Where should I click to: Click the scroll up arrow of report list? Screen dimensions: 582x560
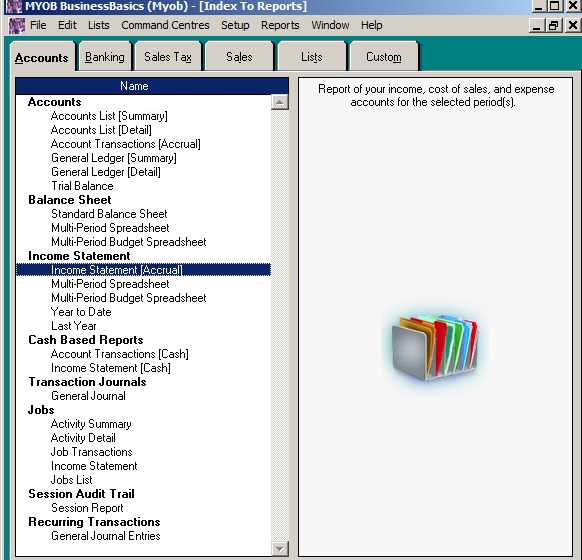pyautogui.click(x=280, y=102)
